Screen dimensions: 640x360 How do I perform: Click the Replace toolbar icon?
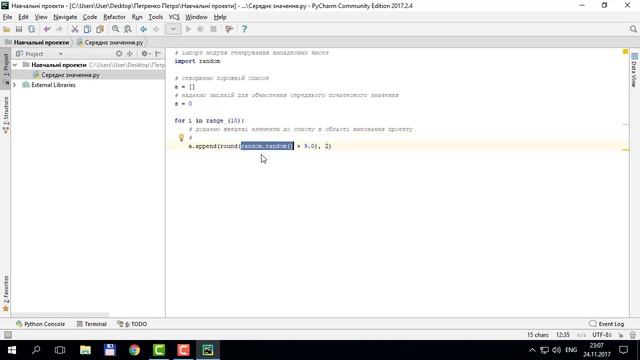pyautogui.click(x=128, y=29)
